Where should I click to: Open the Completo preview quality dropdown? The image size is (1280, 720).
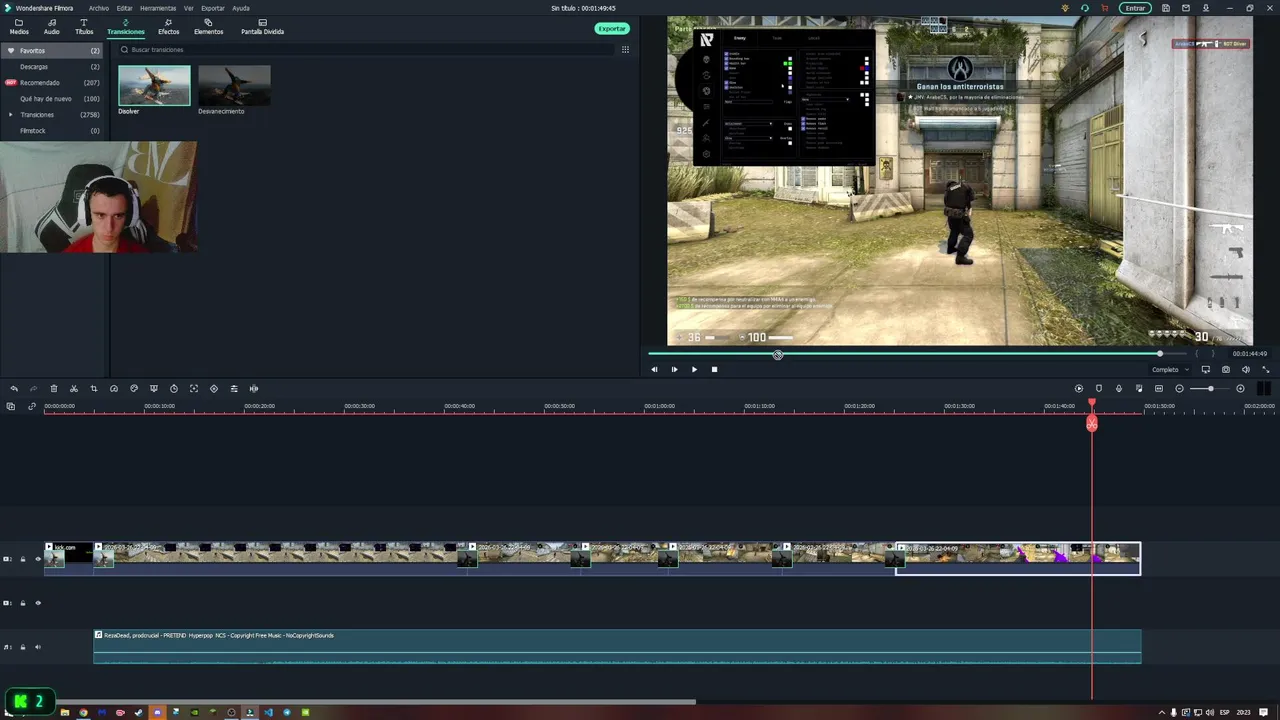pos(1170,369)
